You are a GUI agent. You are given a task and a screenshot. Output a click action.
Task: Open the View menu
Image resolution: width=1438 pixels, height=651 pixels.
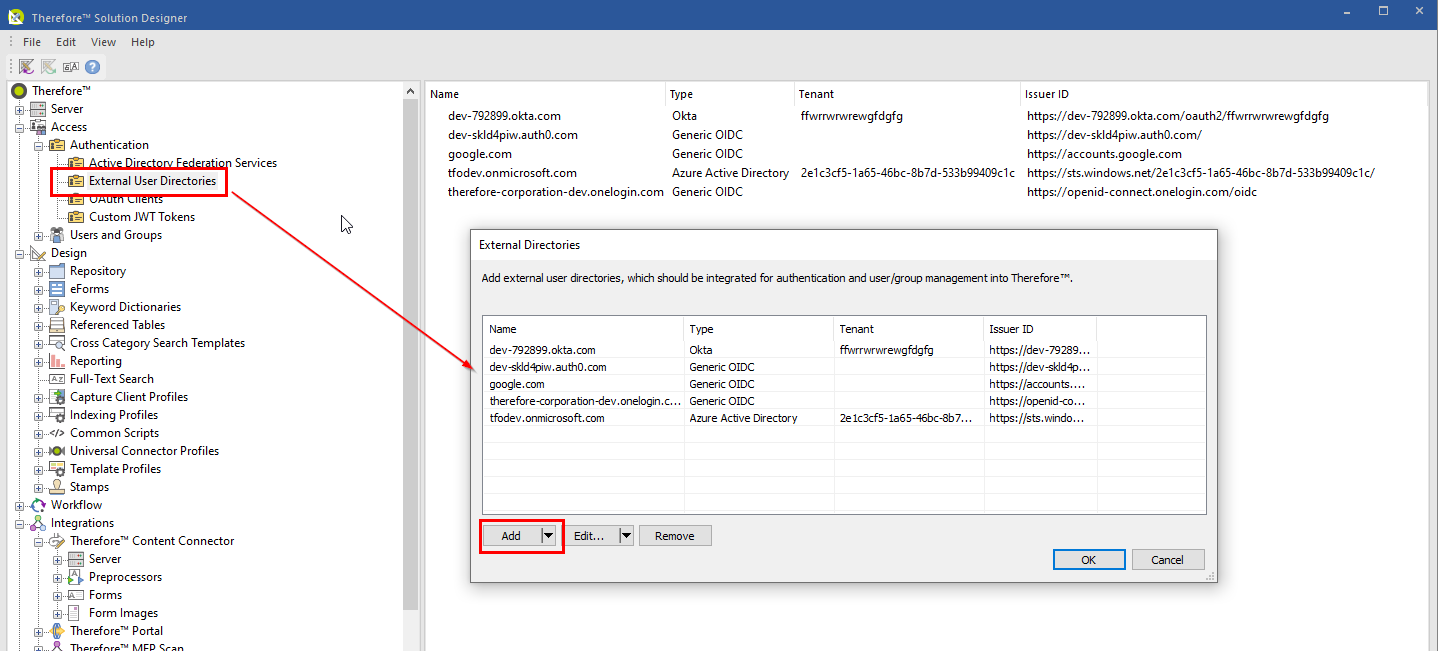[x=103, y=41]
